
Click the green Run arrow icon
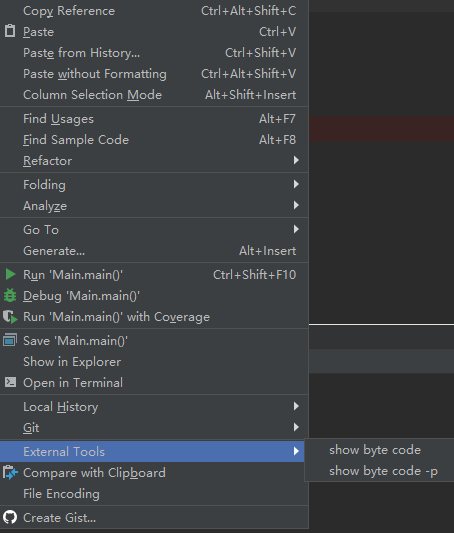[11, 274]
